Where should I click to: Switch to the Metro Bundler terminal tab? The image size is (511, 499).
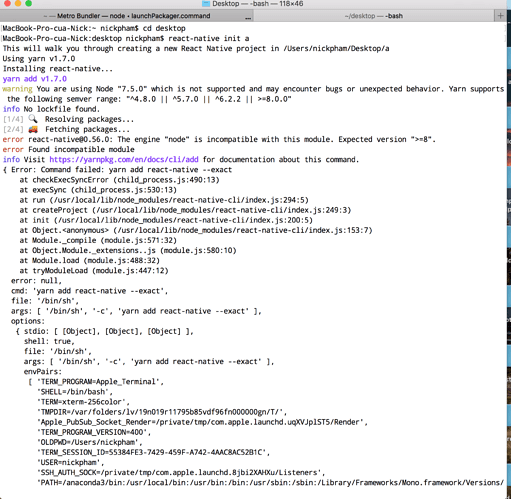click(127, 16)
